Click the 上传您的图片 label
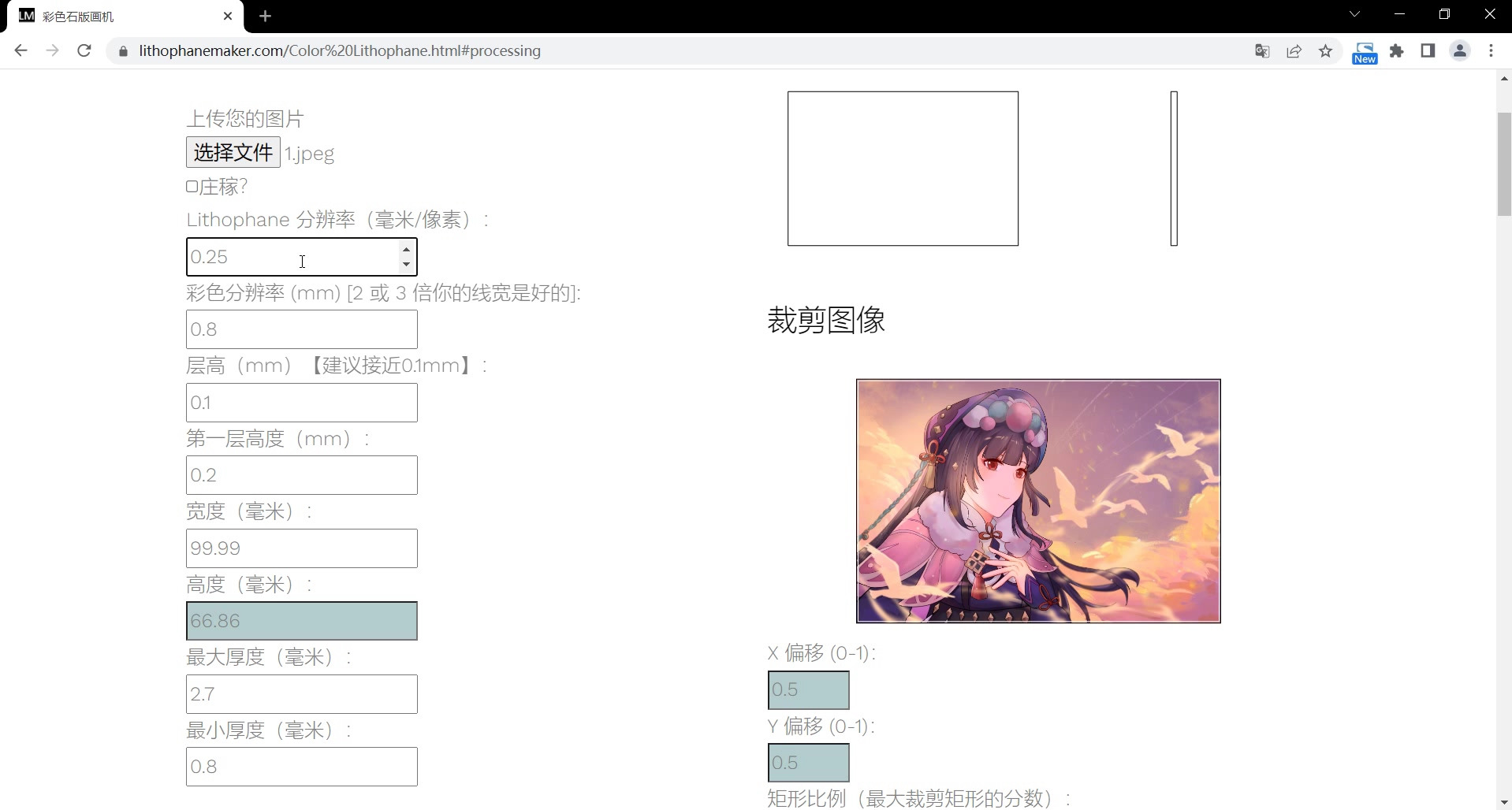The height and width of the screenshot is (810, 1512). point(245,119)
